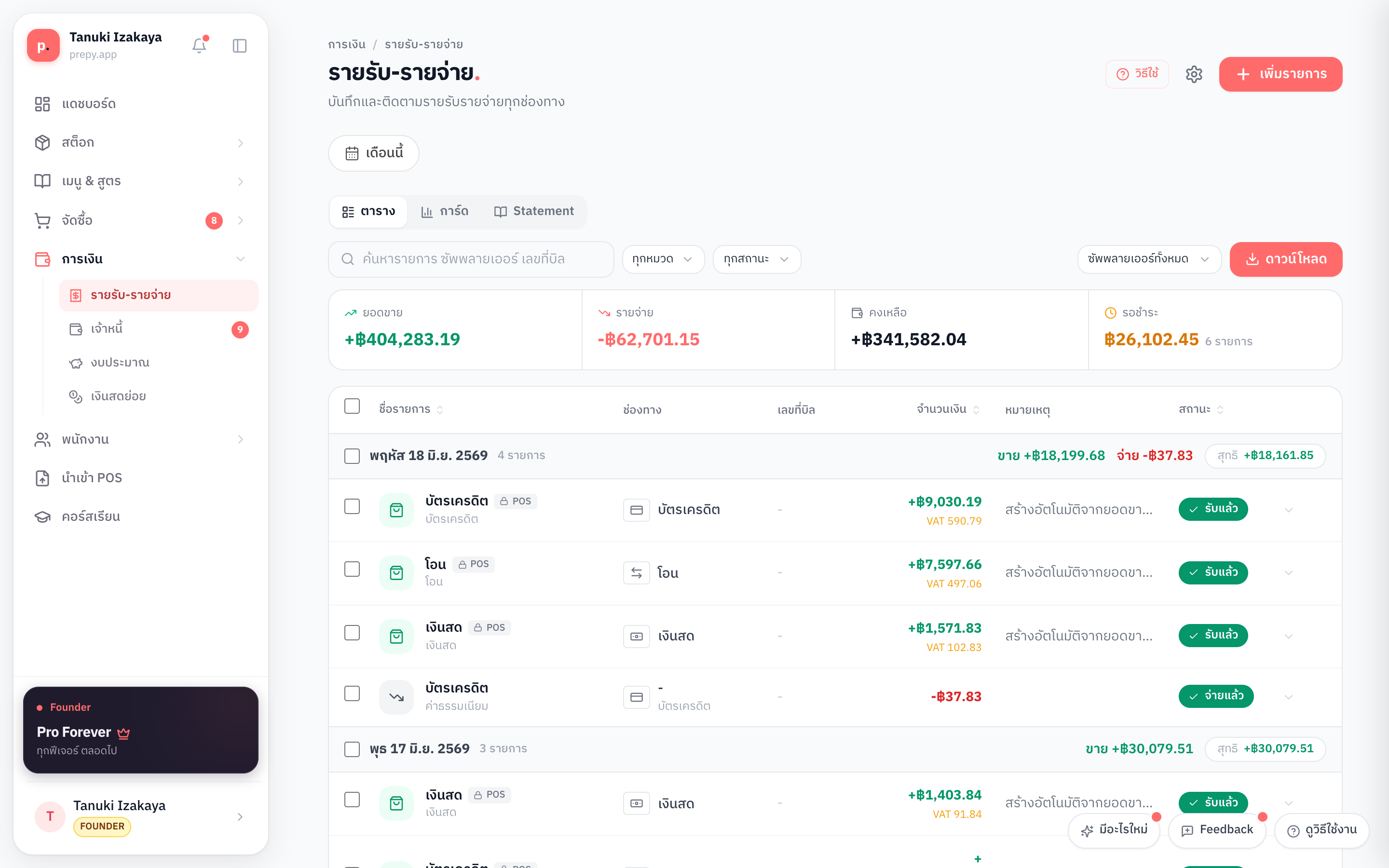Switch to the Statement tab

534,212
